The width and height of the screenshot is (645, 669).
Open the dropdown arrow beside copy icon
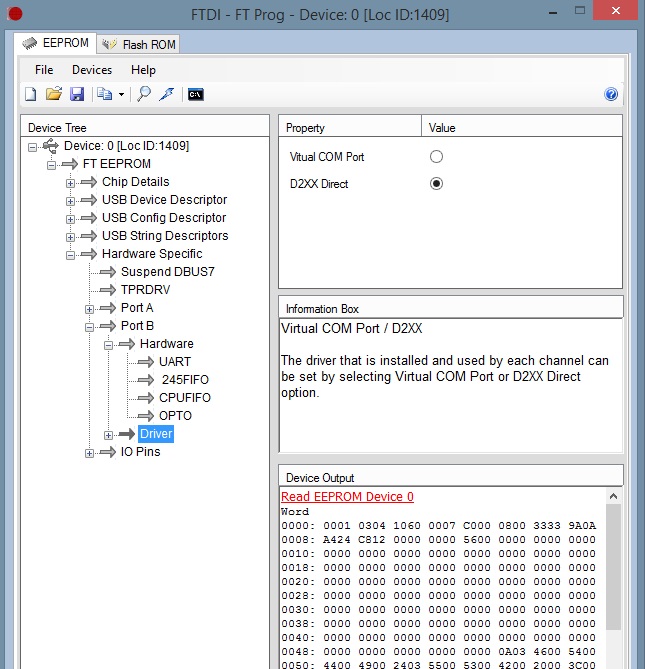tap(121, 95)
